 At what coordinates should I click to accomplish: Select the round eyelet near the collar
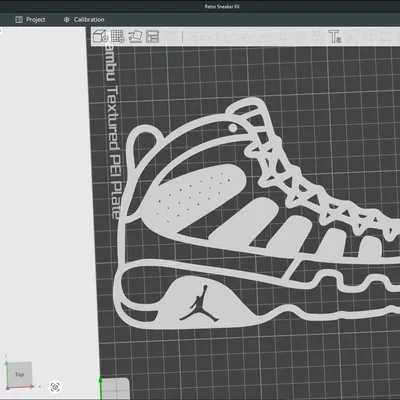pos(233,128)
